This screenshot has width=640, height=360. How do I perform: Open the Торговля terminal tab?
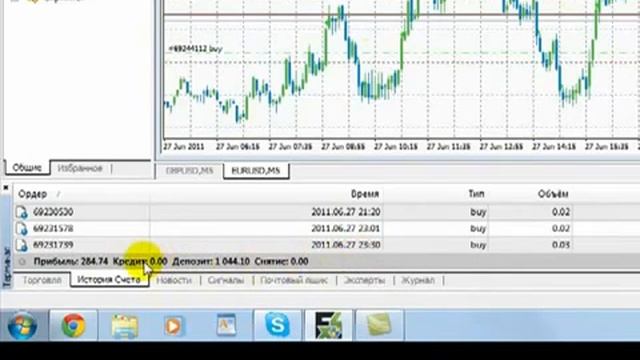tap(42, 280)
